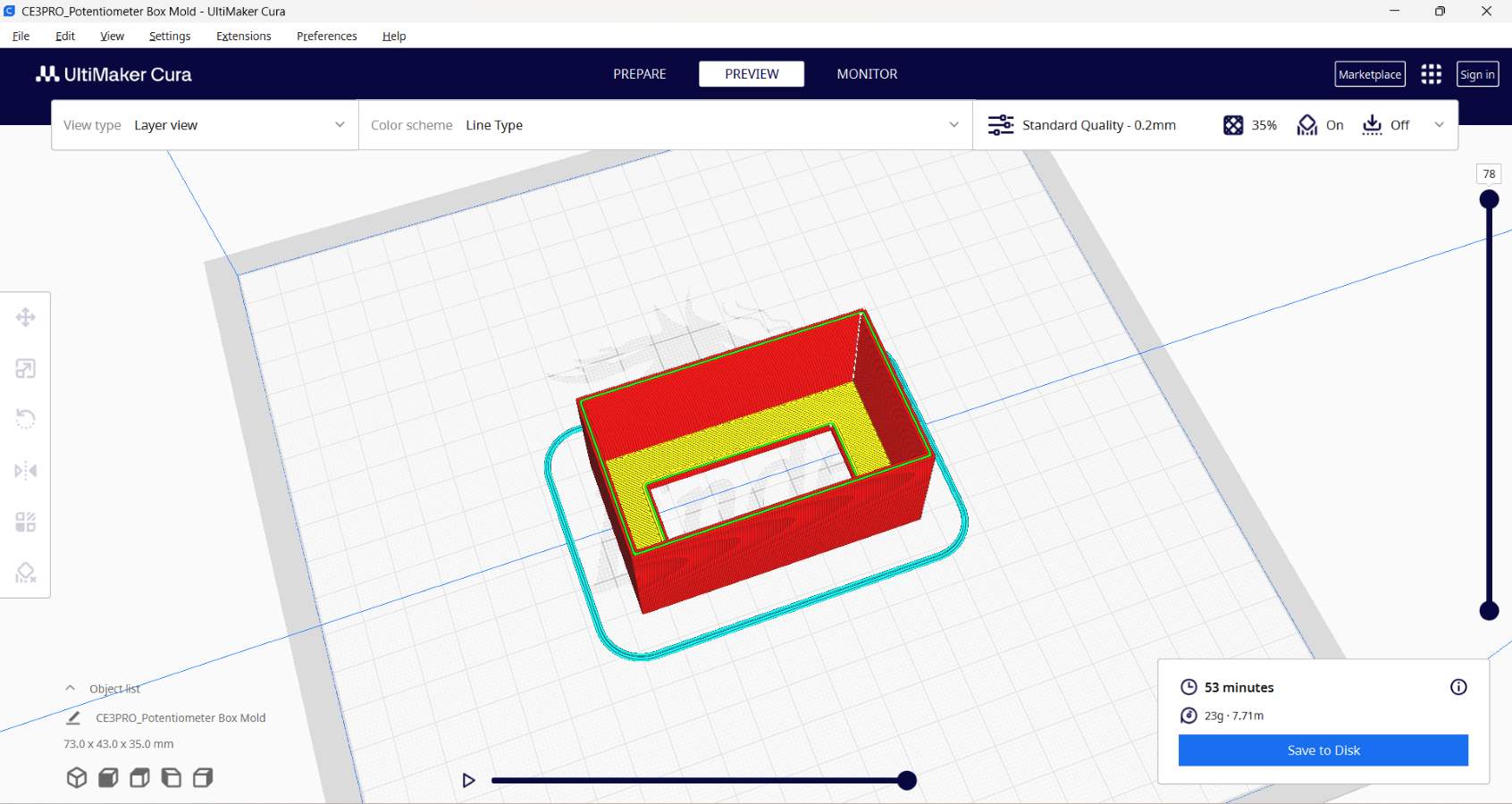This screenshot has width=1512, height=804.
Task: Minimize the Cura window
Action: pos(1394,11)
